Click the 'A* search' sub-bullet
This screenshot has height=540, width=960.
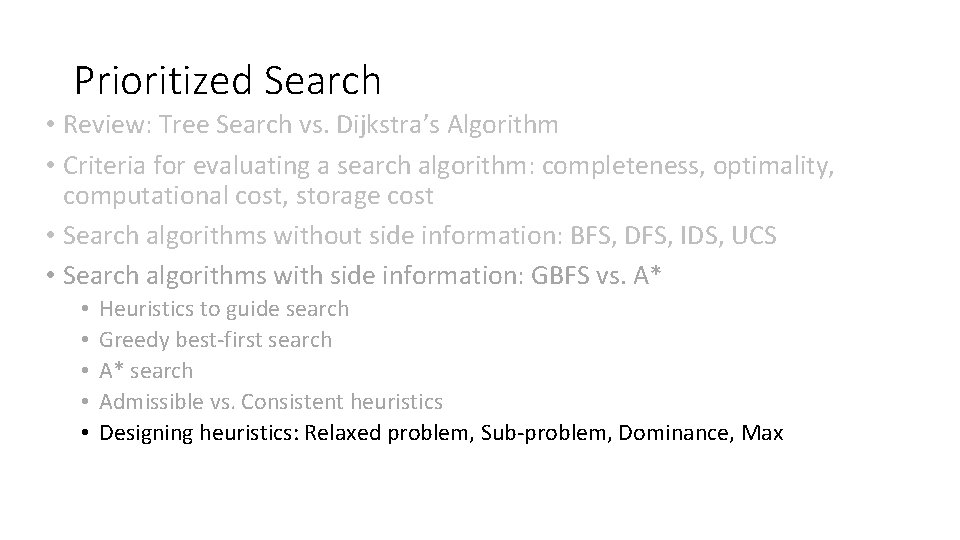pos(147,371)
